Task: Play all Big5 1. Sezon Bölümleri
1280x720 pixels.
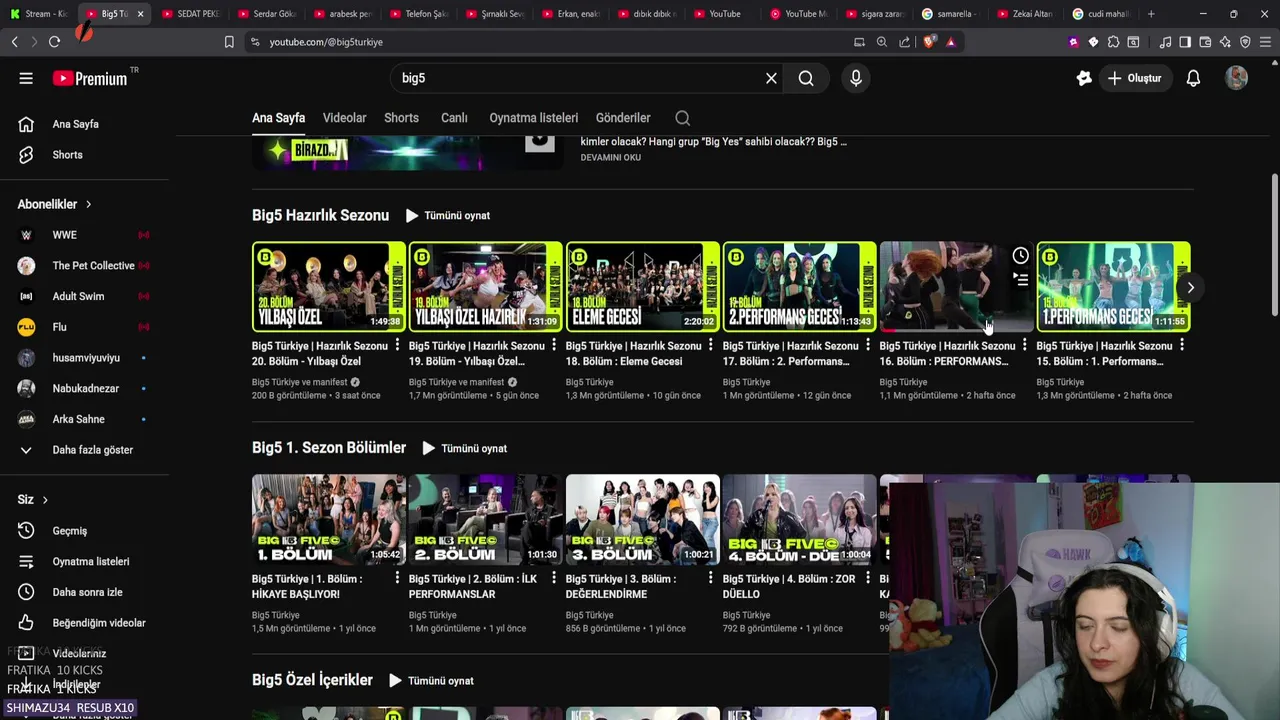Action: 464,448
